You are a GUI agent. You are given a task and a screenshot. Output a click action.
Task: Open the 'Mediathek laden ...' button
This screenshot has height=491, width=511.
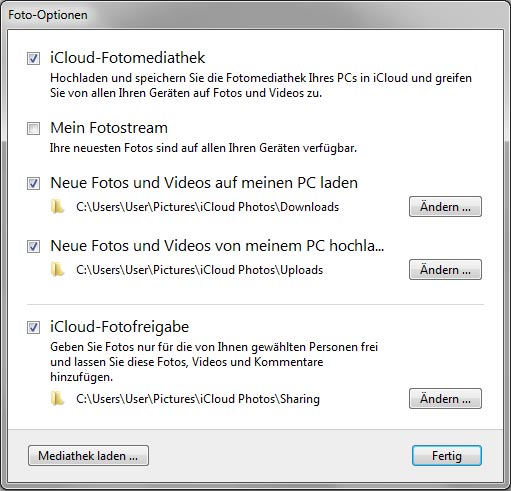tap(88, 455)
